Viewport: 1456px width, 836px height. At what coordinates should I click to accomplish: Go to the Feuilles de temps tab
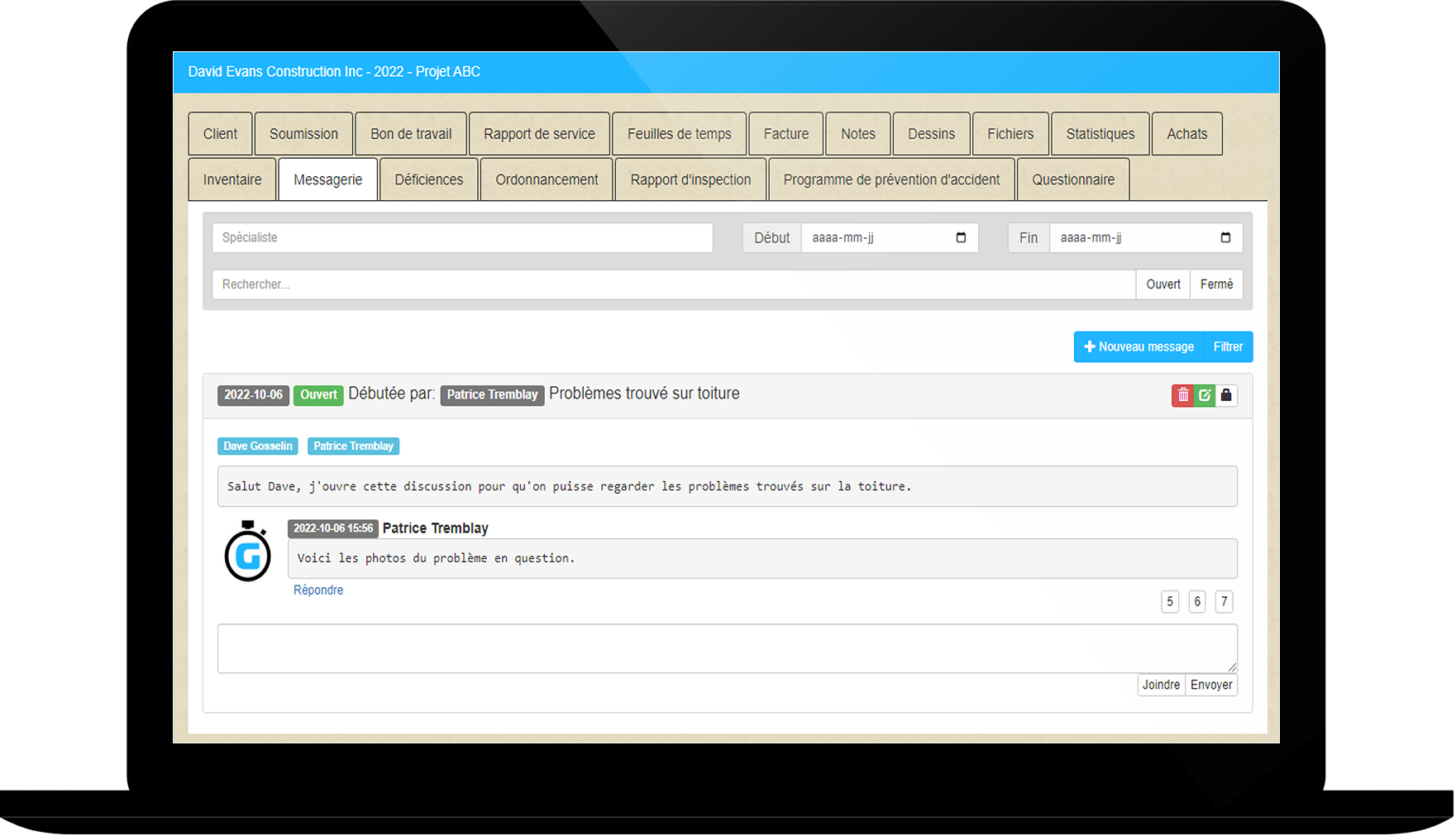[x=679, y=134]
